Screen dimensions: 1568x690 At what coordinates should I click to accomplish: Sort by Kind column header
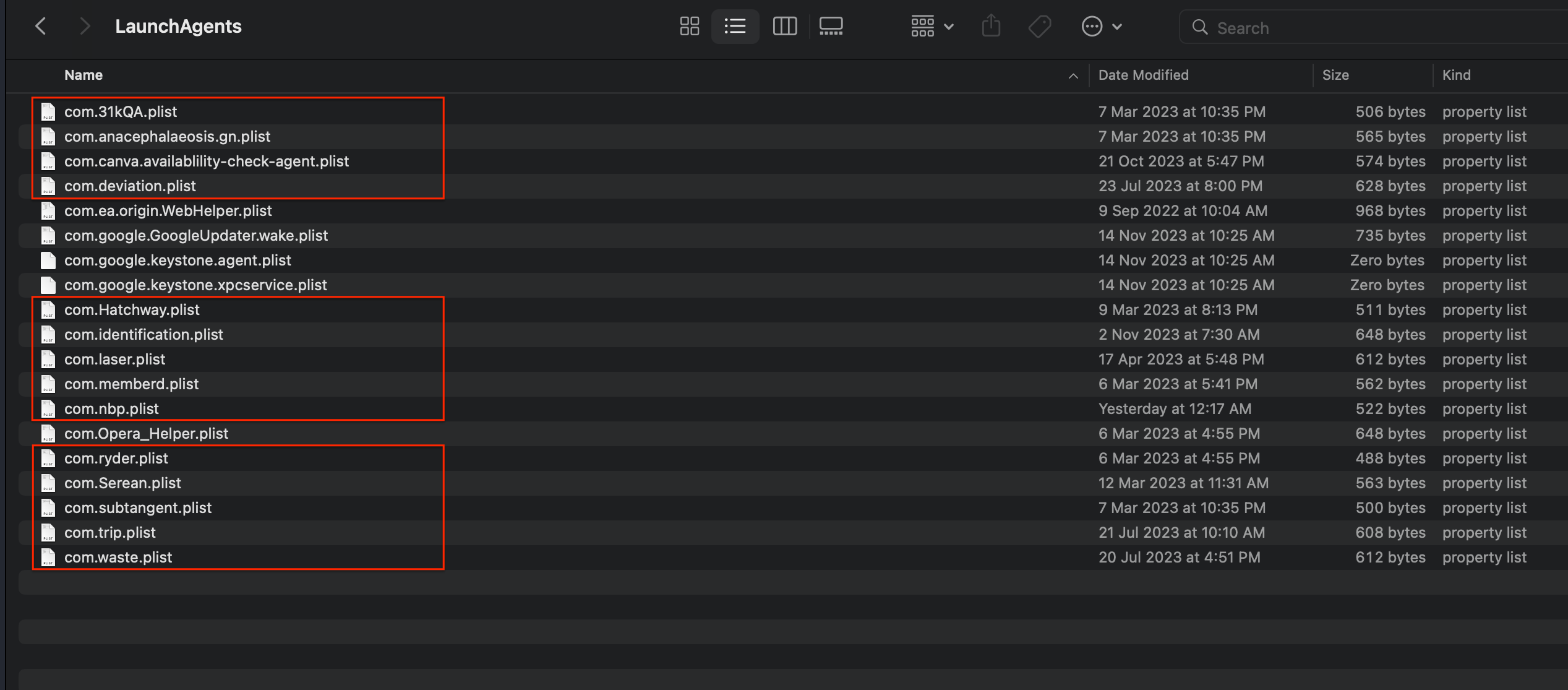point(1456,75)
